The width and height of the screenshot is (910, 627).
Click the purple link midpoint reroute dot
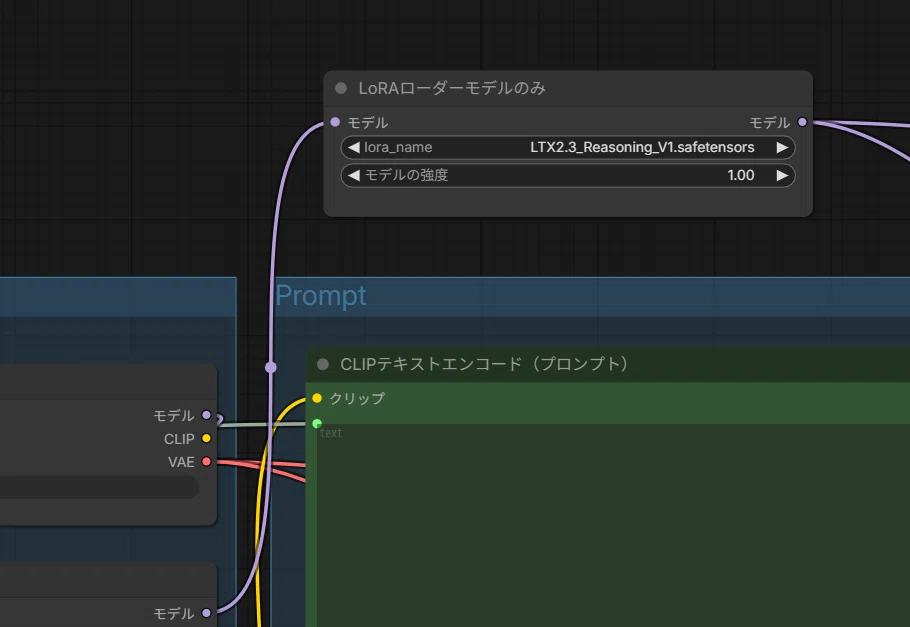tap(270, 367)
